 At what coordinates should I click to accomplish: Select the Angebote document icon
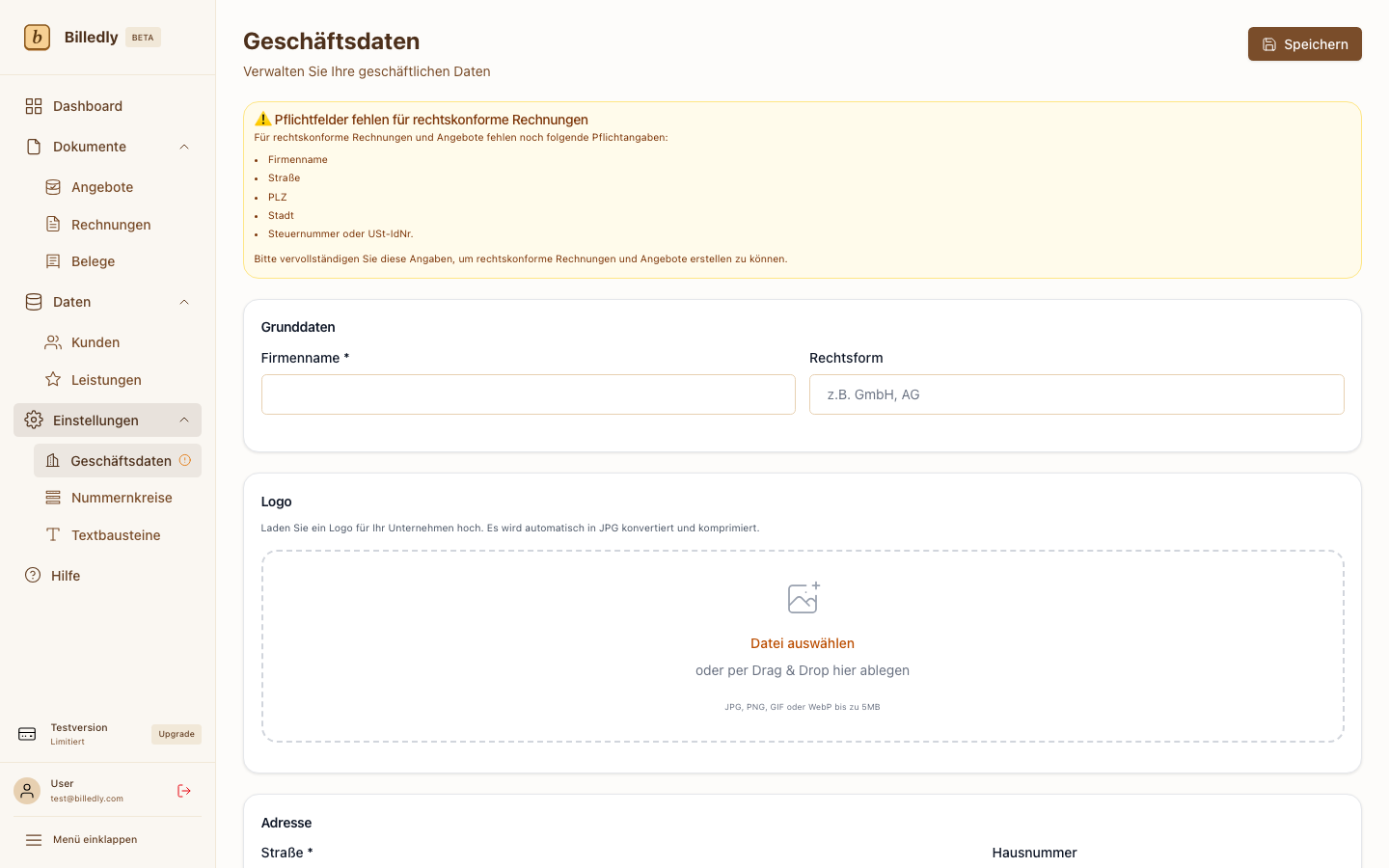point(53,186)
